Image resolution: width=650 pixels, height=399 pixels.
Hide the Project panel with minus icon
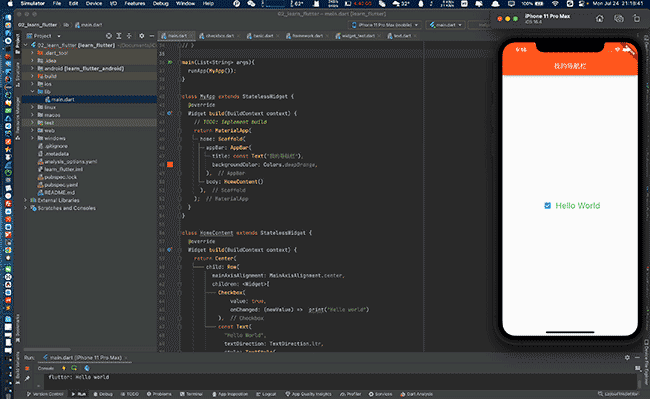click(x=152, y=36)
